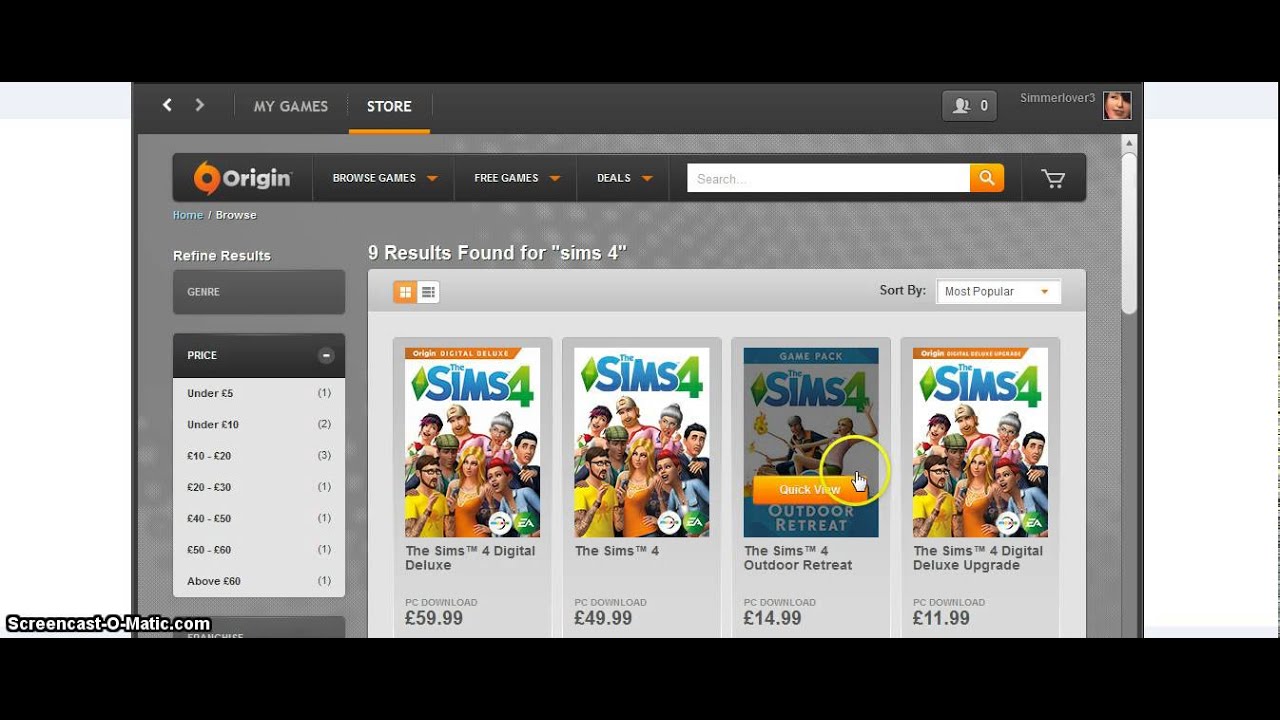
Task: Select the Store tab
Action: click(x=389, y=106)
